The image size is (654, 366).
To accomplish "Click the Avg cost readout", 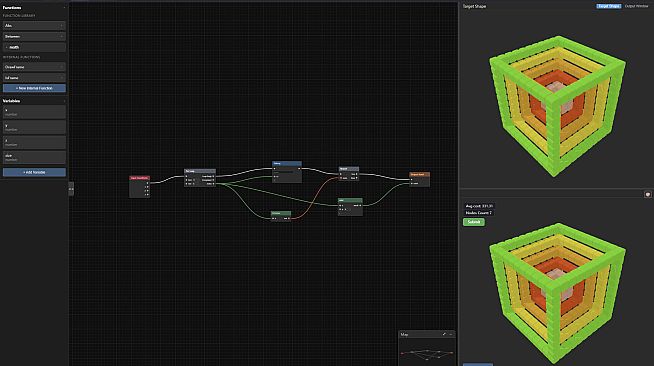I will pos(479,206).
